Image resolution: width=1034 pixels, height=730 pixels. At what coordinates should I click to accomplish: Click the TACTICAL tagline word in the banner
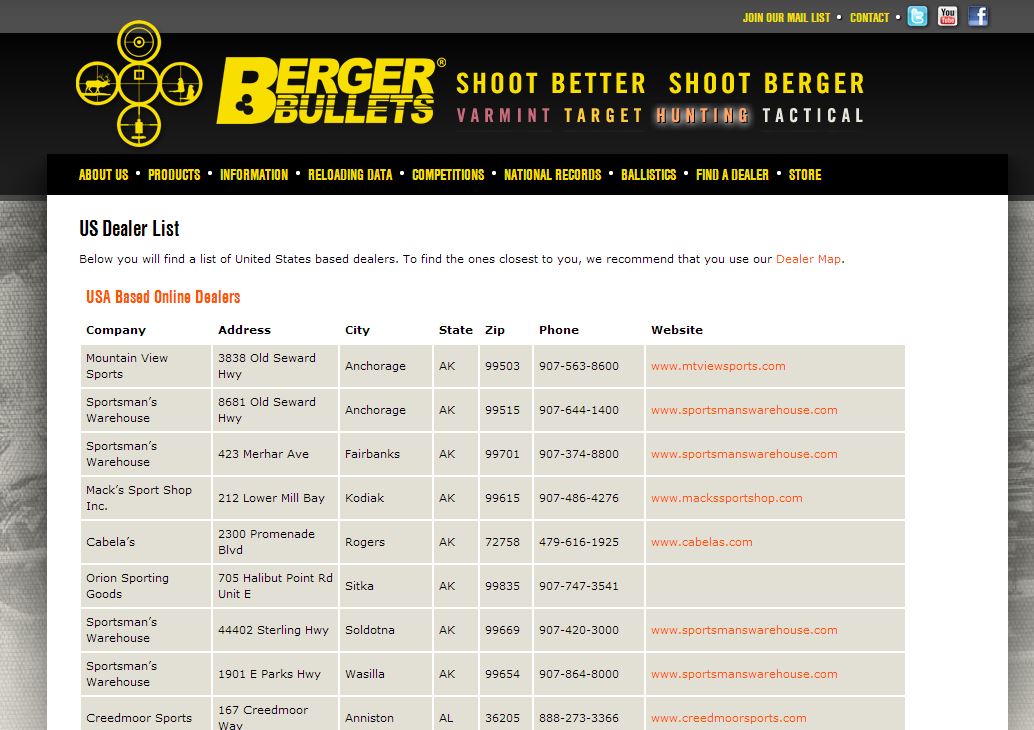click(813, 115)
